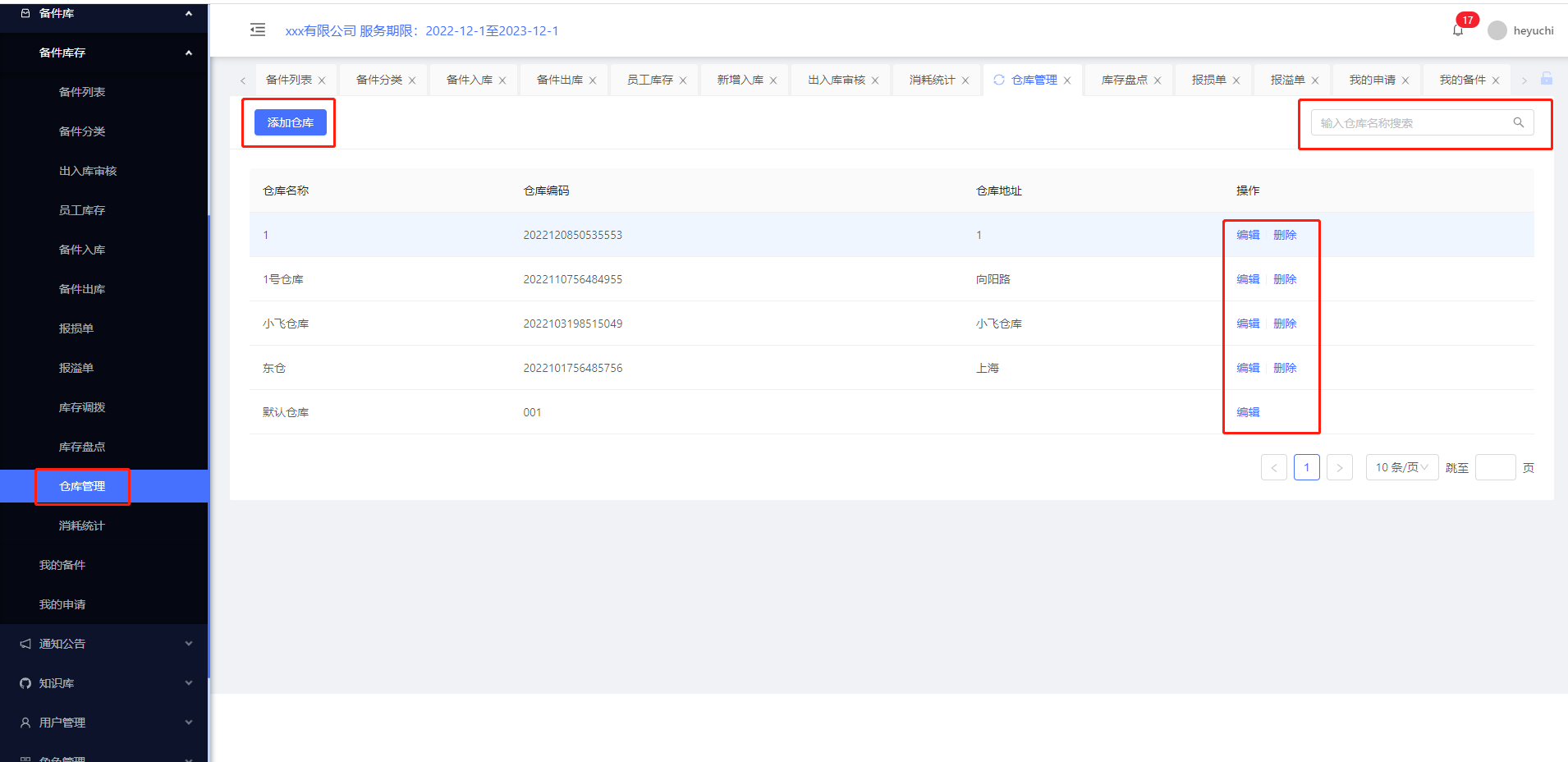
Task: Open 出入库审核 in the sidebar
Action: 88,171
